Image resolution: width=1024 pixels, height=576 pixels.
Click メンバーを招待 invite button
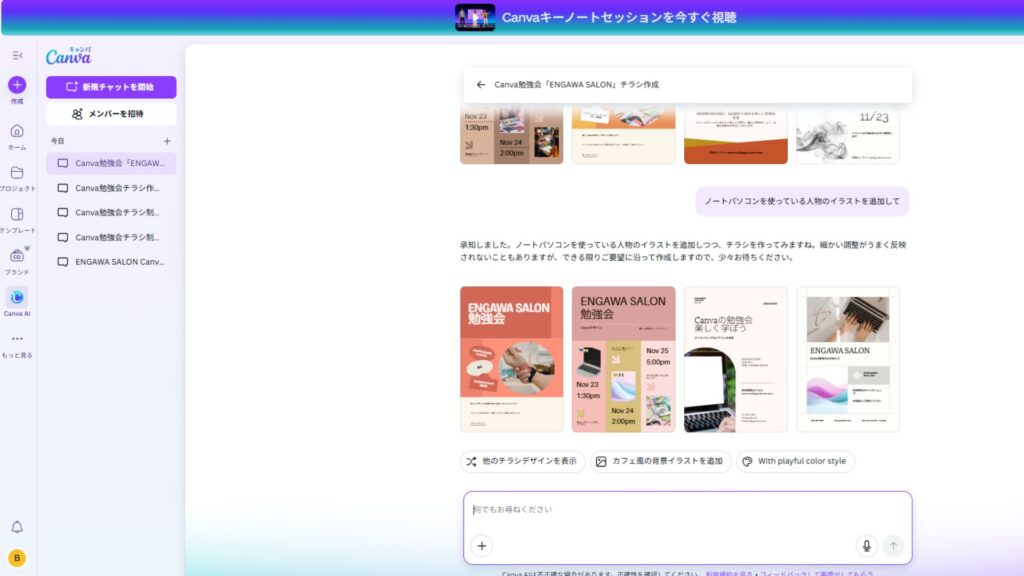111,114
